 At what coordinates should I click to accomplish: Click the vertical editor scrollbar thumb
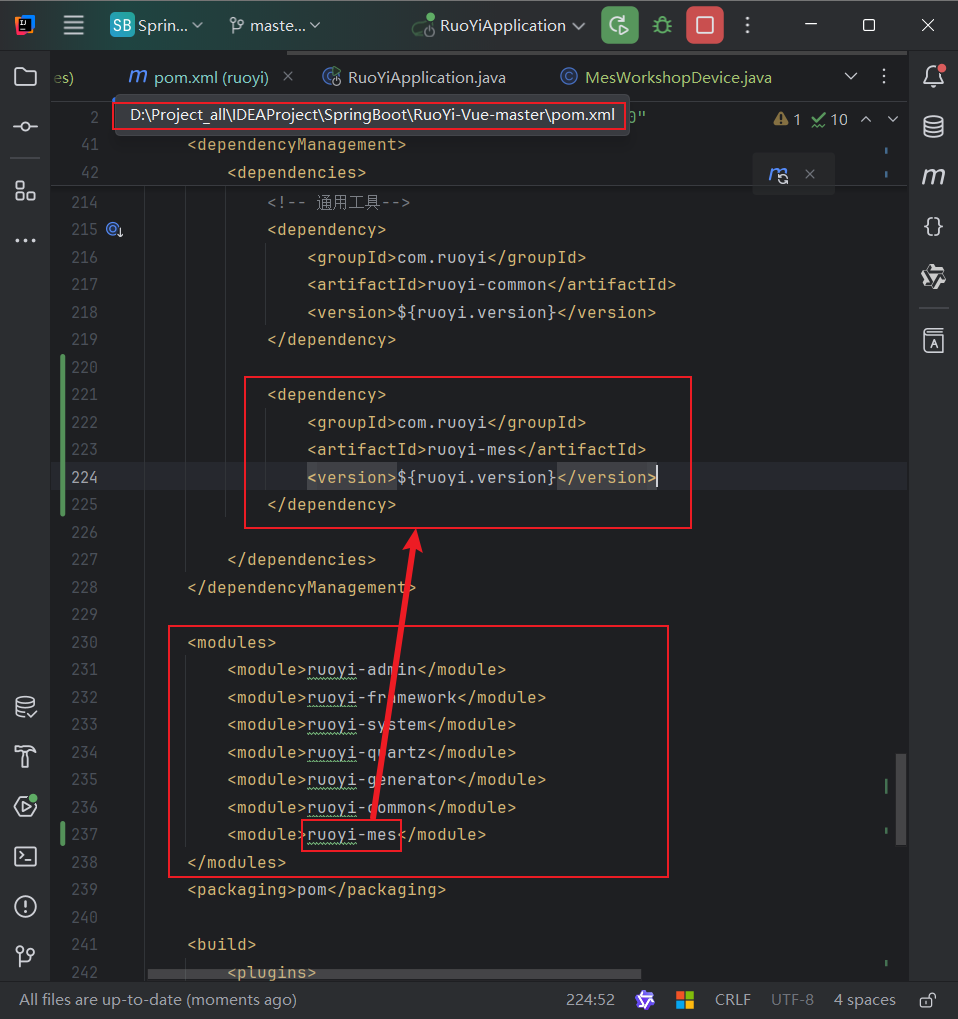tap(901, 799)
